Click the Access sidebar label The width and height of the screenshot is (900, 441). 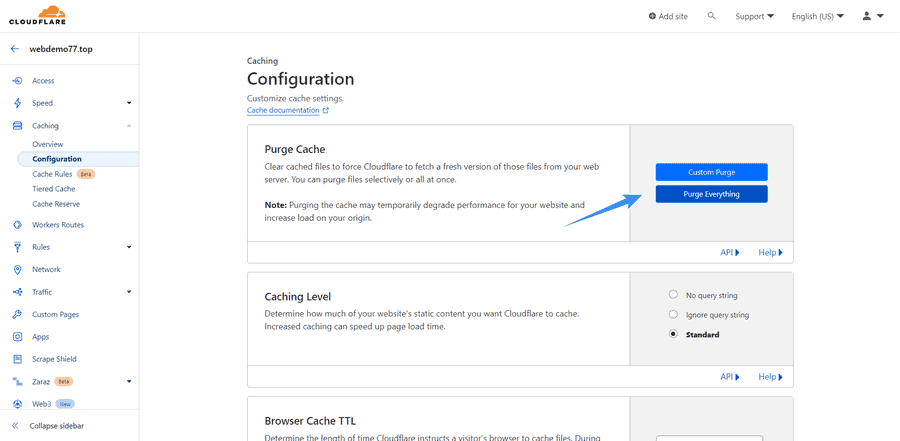[x=43, y=81]
